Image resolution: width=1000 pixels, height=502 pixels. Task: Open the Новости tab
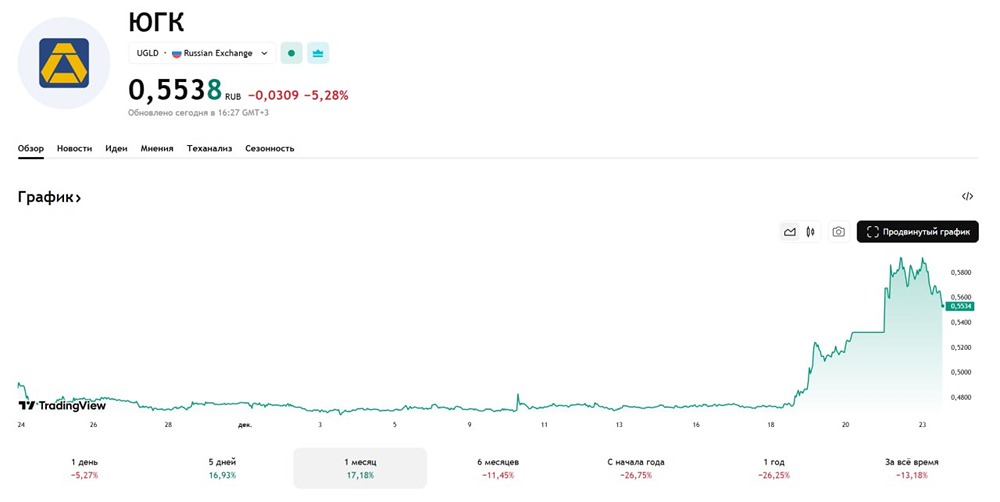click(x=74, y=148)
